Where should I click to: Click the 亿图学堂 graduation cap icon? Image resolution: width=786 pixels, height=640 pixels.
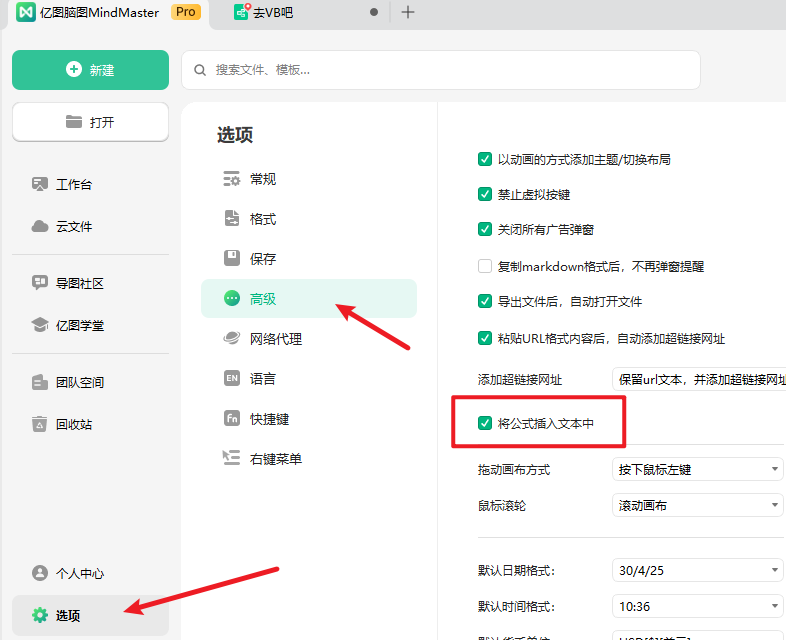tap(40, 325)
